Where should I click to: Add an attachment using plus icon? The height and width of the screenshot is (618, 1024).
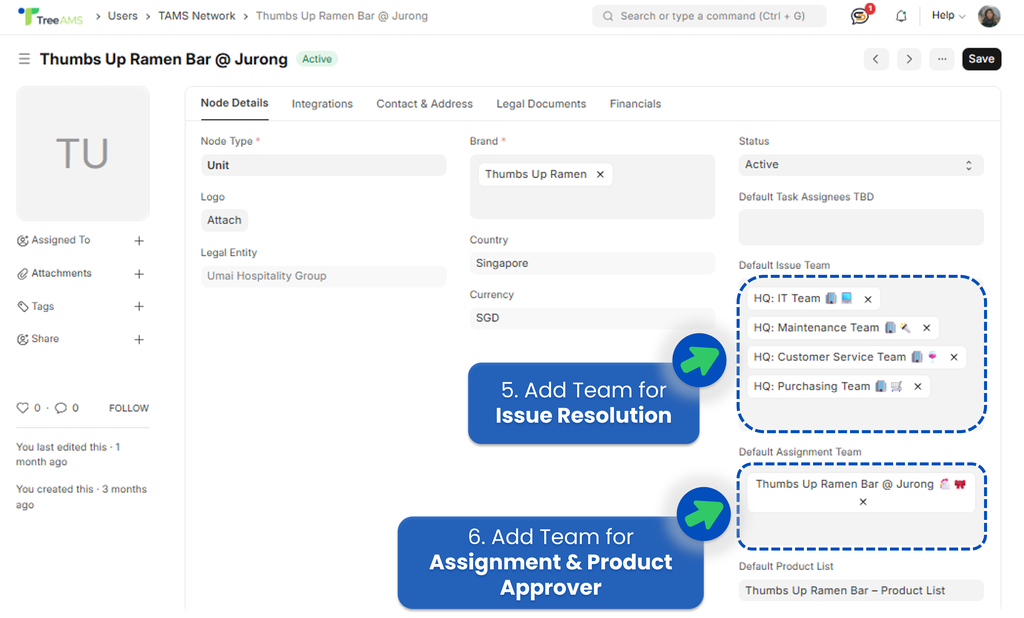click(x=139, y=274)
